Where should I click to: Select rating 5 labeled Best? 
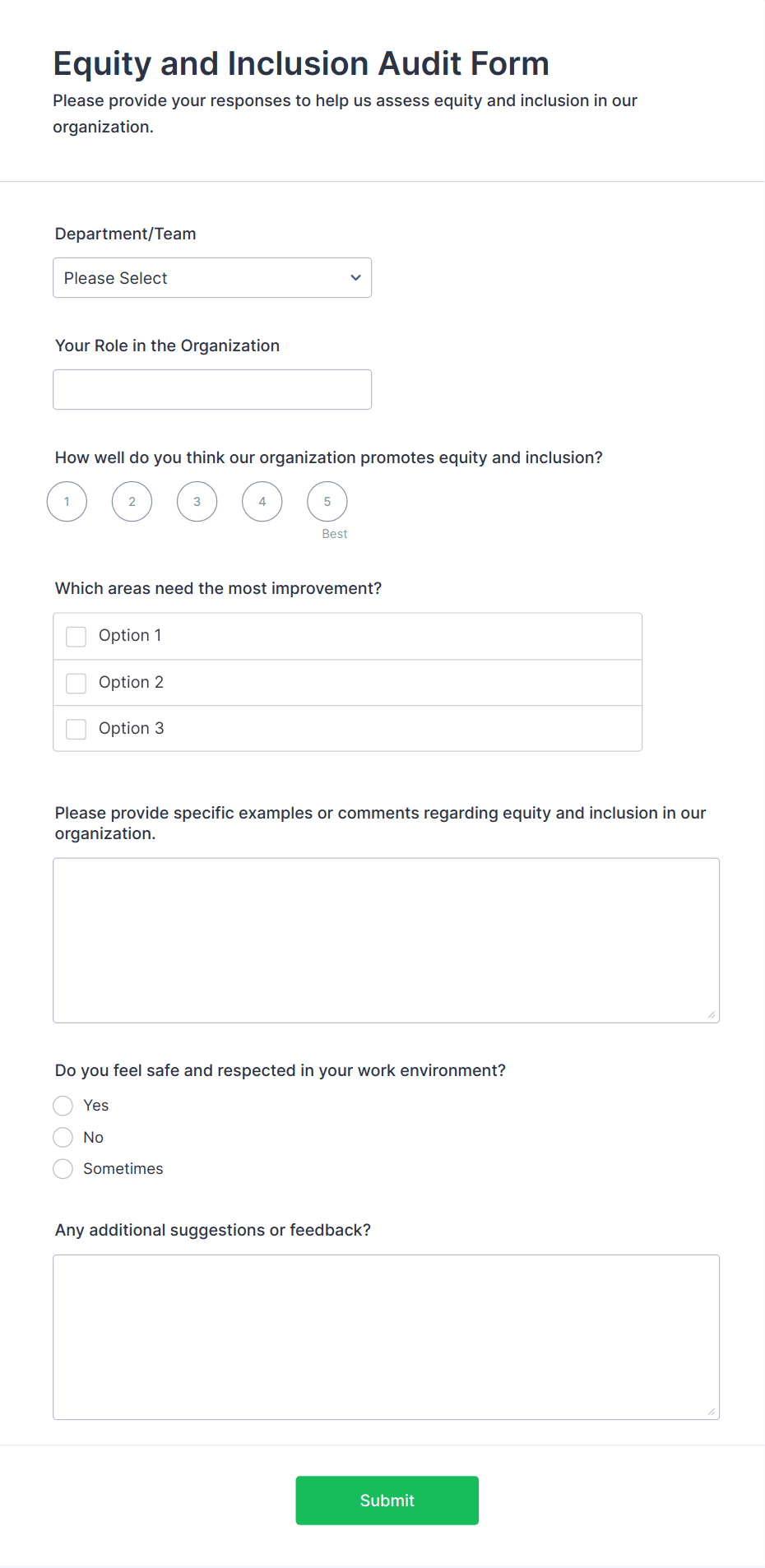(x=327, y=502)
